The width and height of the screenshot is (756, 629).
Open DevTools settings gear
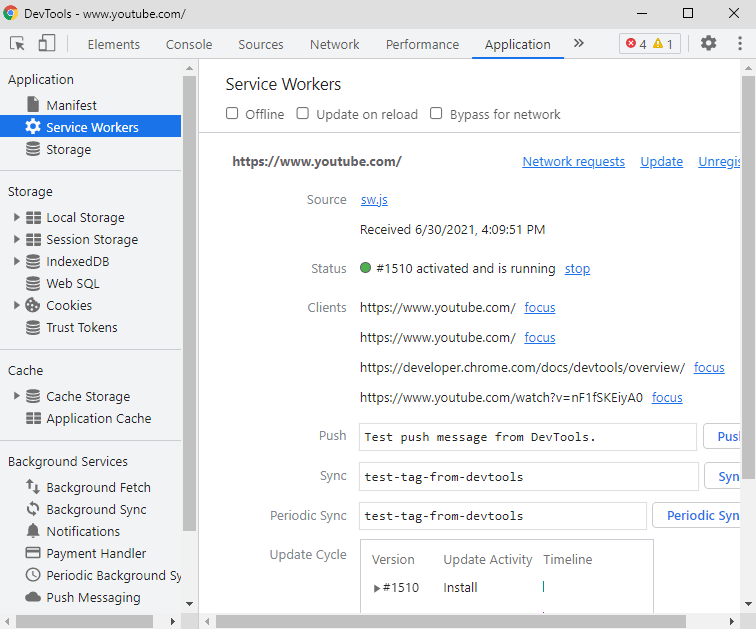tap(708, 43)
